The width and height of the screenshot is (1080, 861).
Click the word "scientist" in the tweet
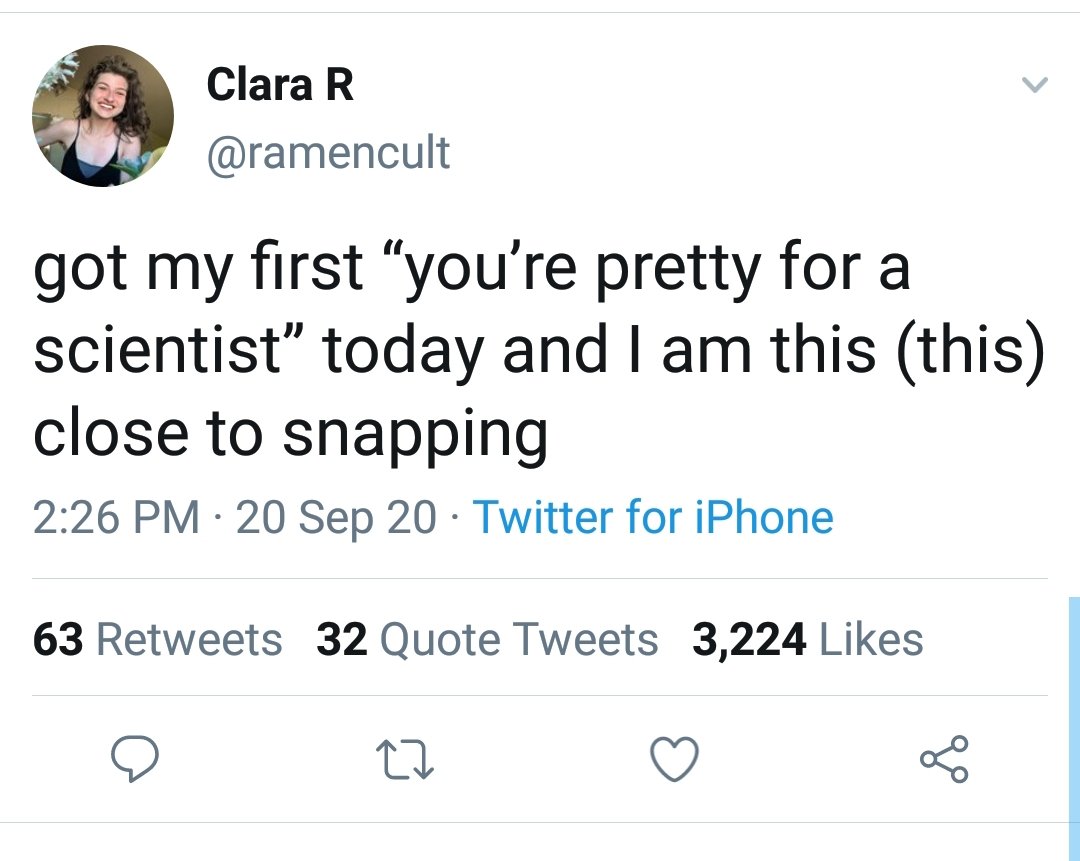[x=167, y=352]
